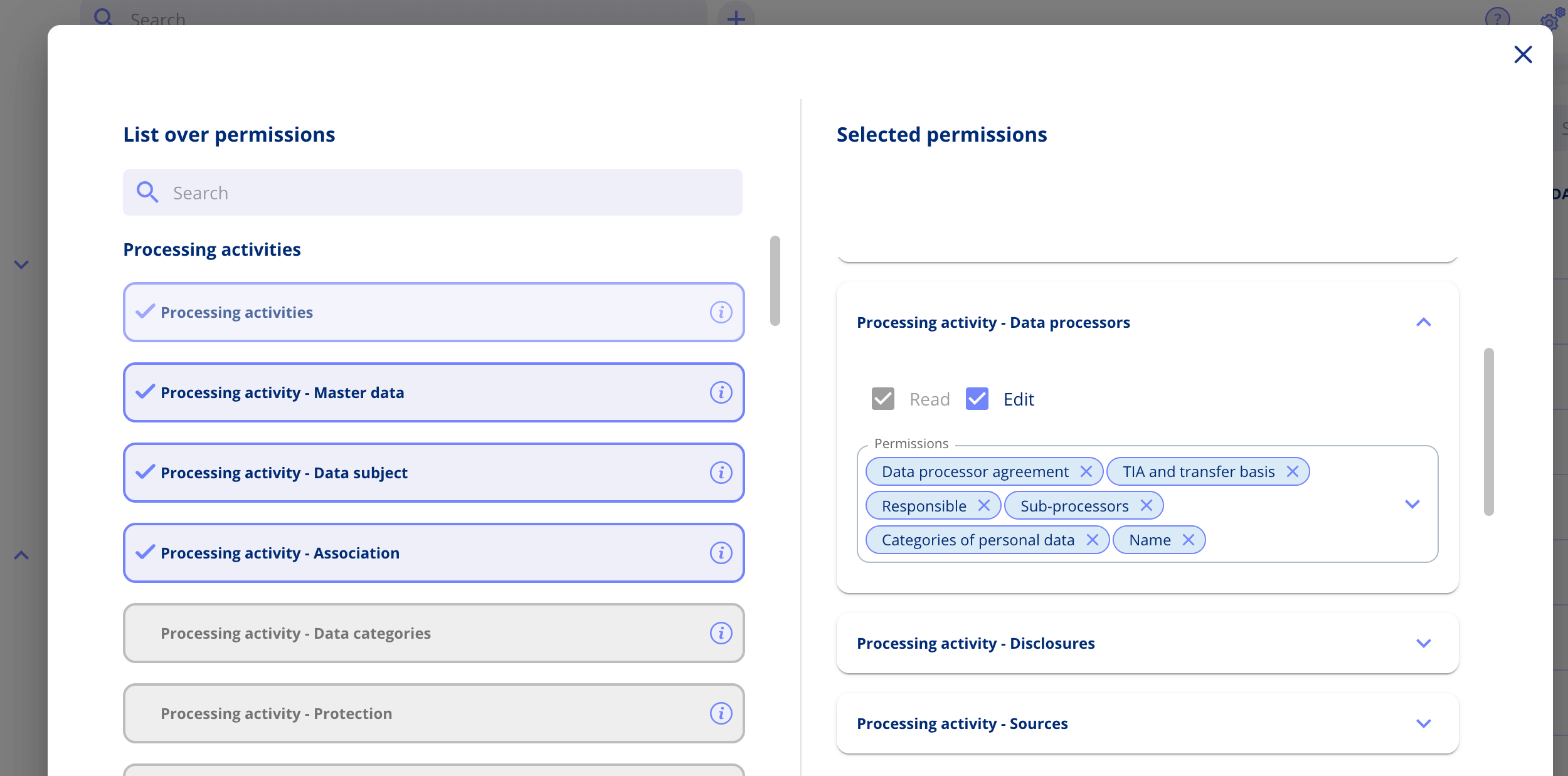The width and height of the screenshot is (1568, 776).
Task: Remove the Data processor agreement chip
Action: tap(1086, 471)
